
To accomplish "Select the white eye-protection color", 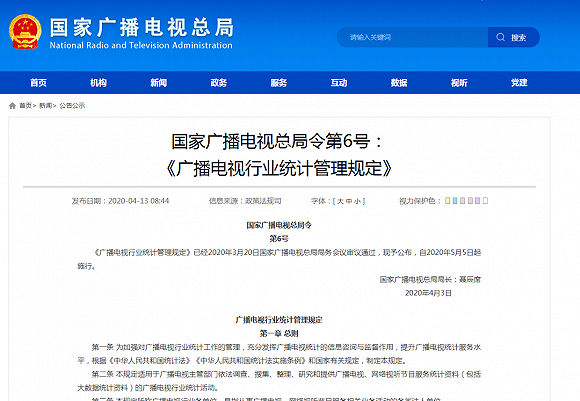I will (485, 200).
